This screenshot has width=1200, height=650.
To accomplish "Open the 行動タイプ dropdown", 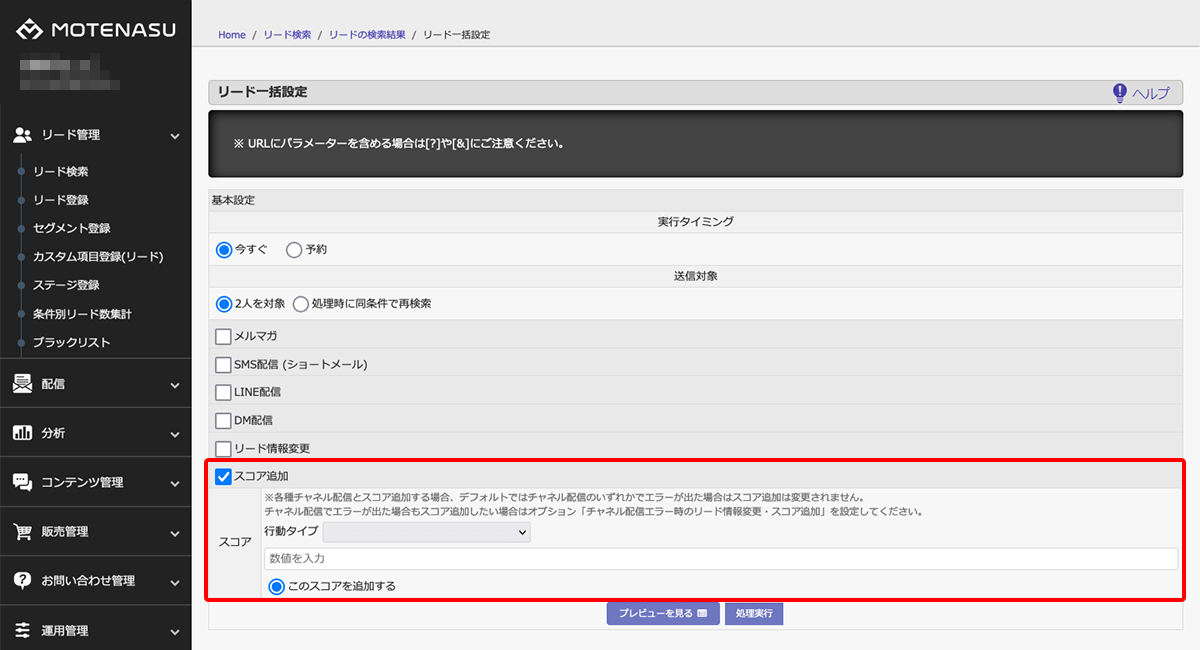I will click(427, 533).
